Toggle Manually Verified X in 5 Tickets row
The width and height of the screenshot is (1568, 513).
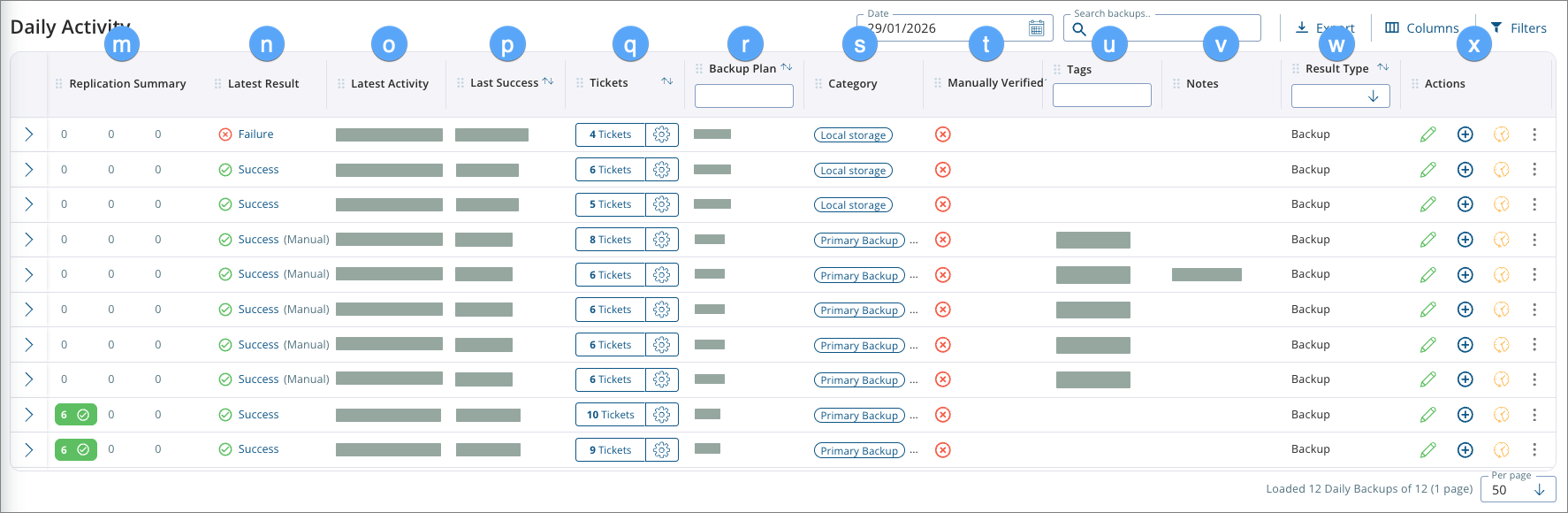943,204
